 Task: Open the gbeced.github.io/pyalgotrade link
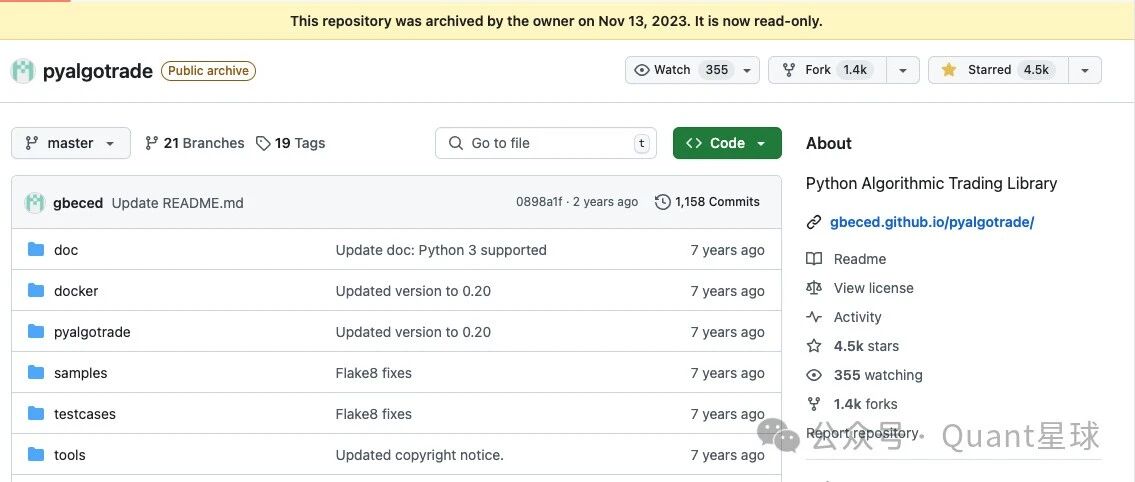tap(932, 222)
